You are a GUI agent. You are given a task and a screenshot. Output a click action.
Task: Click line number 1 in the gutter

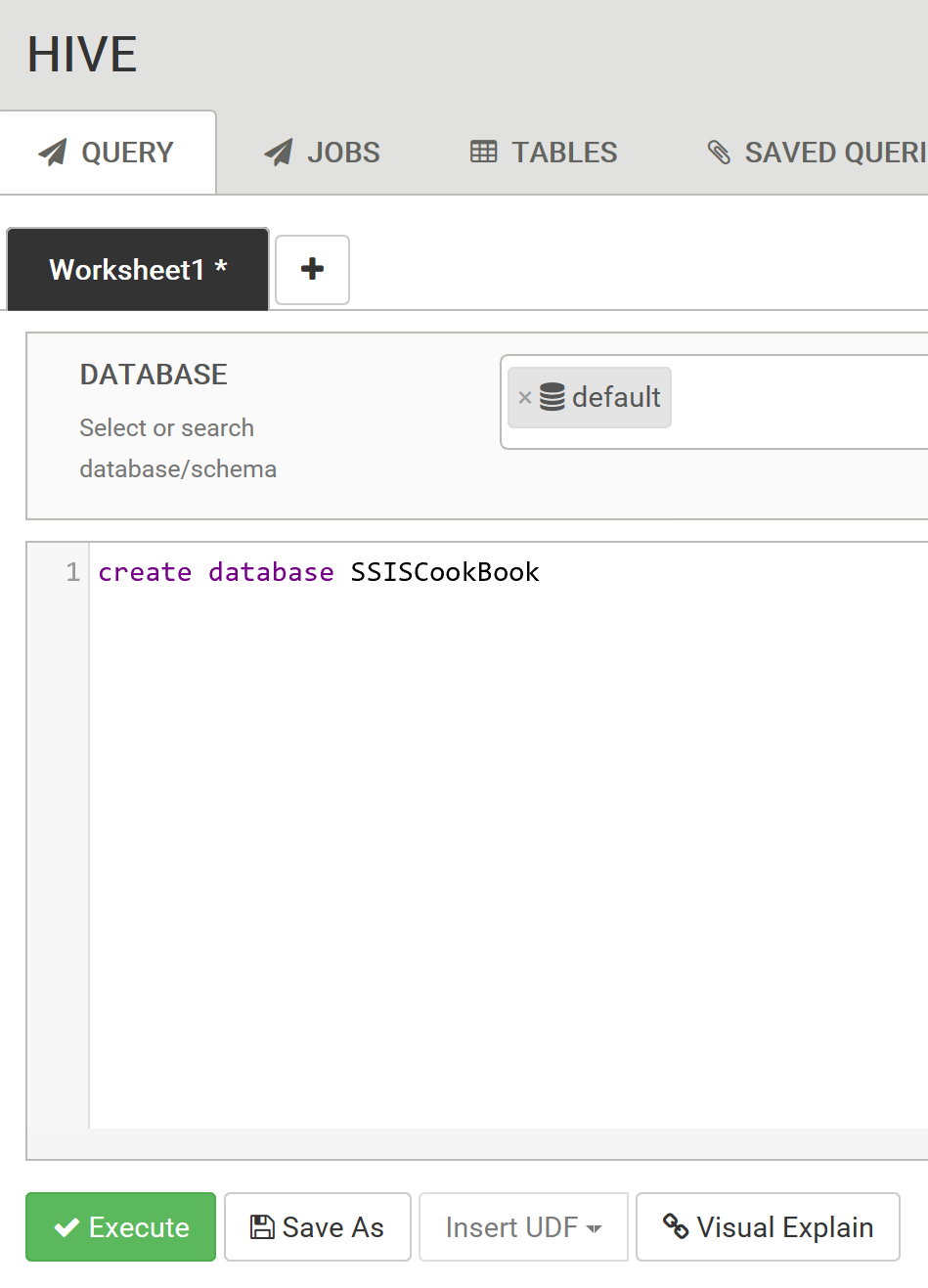[x=72, y=571]
